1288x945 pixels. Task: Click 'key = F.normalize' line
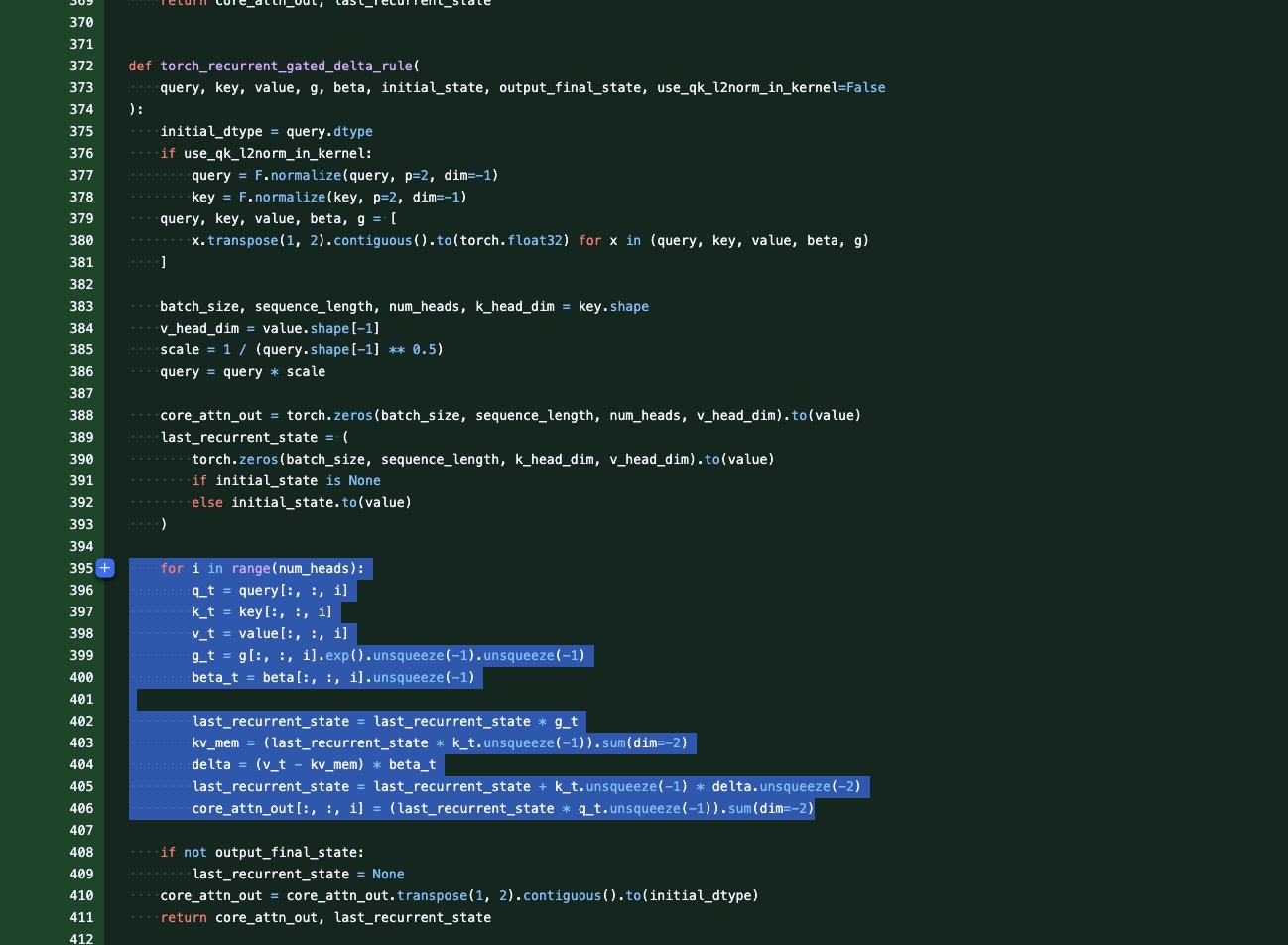(329, 197)
